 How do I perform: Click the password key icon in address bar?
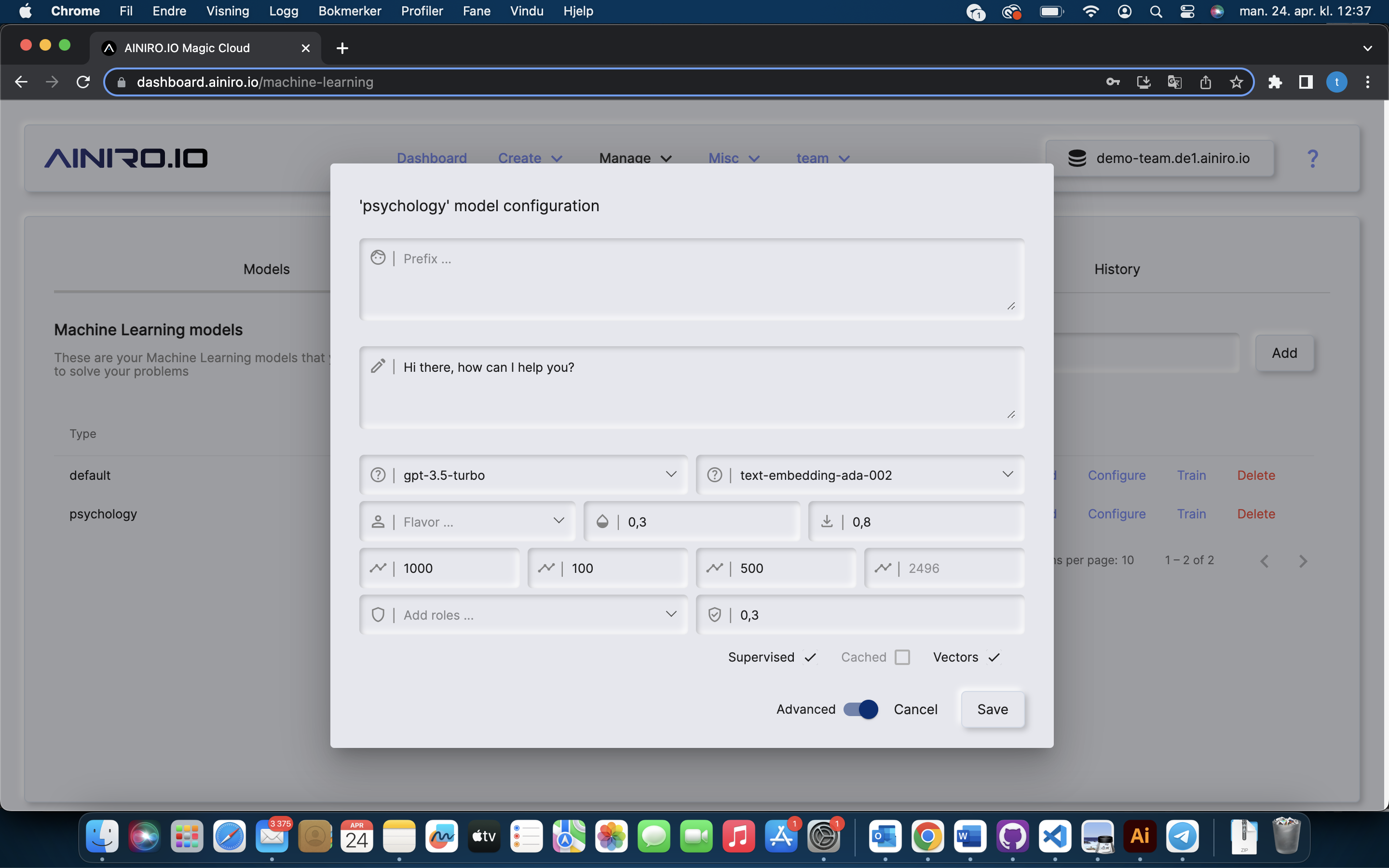[x=1113, y=82]
